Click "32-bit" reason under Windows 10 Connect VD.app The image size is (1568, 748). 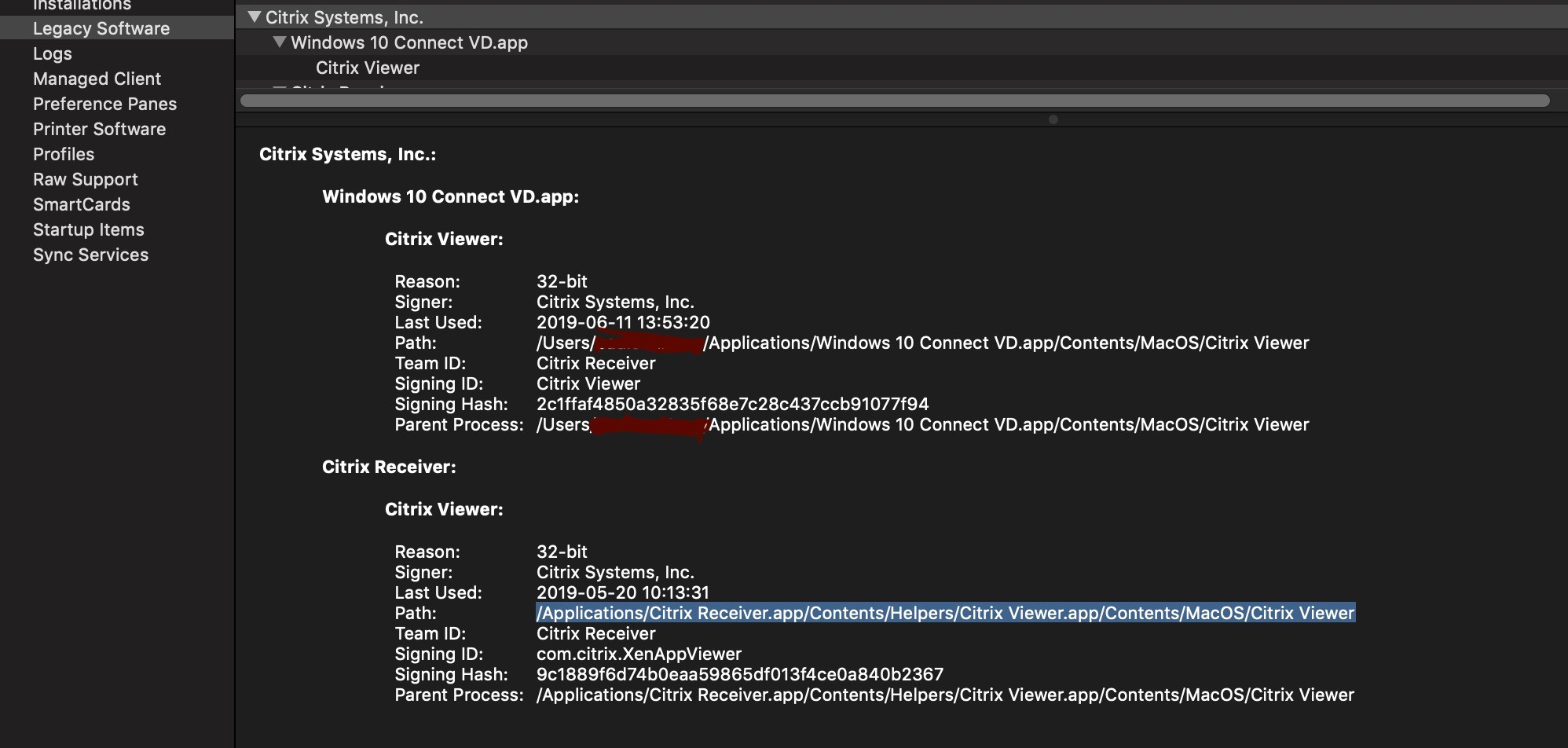(x=562, y=281)
